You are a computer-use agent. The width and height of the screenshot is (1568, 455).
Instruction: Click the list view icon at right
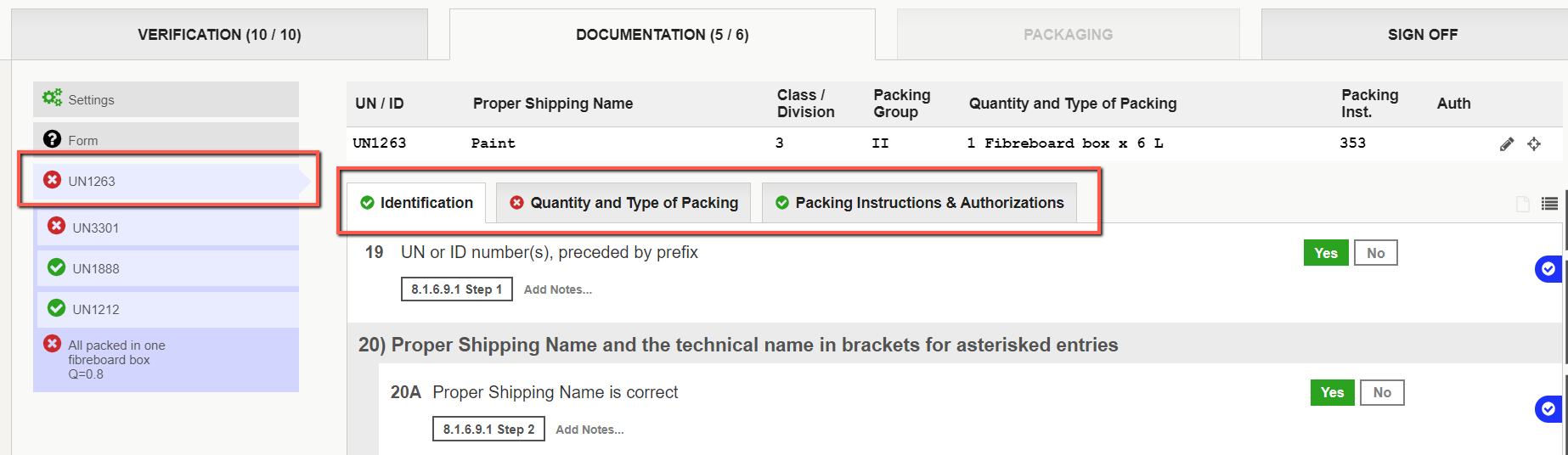[x=1550, y=204]
